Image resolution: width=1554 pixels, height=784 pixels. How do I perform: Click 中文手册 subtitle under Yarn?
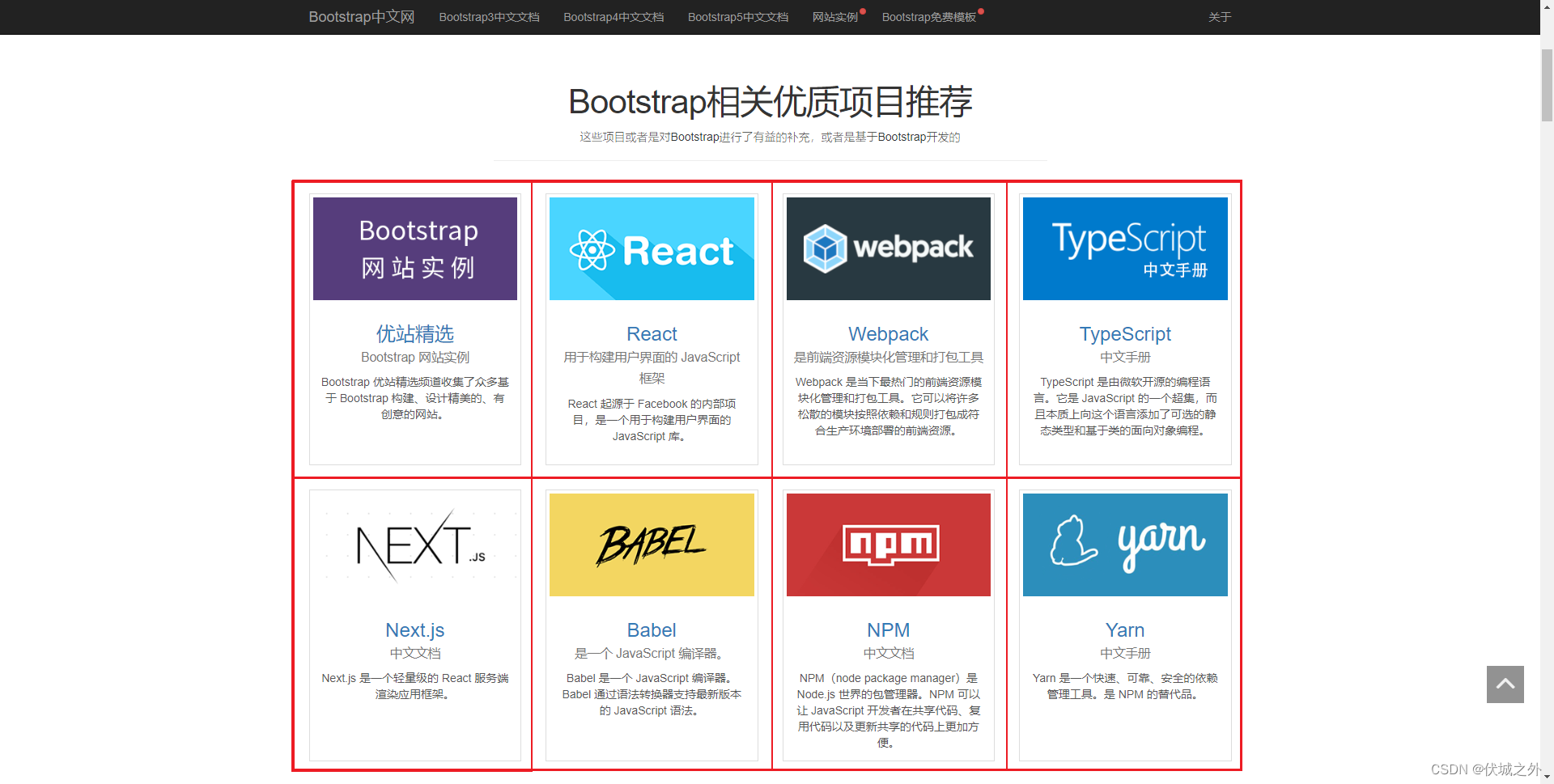pos(1125,653)
